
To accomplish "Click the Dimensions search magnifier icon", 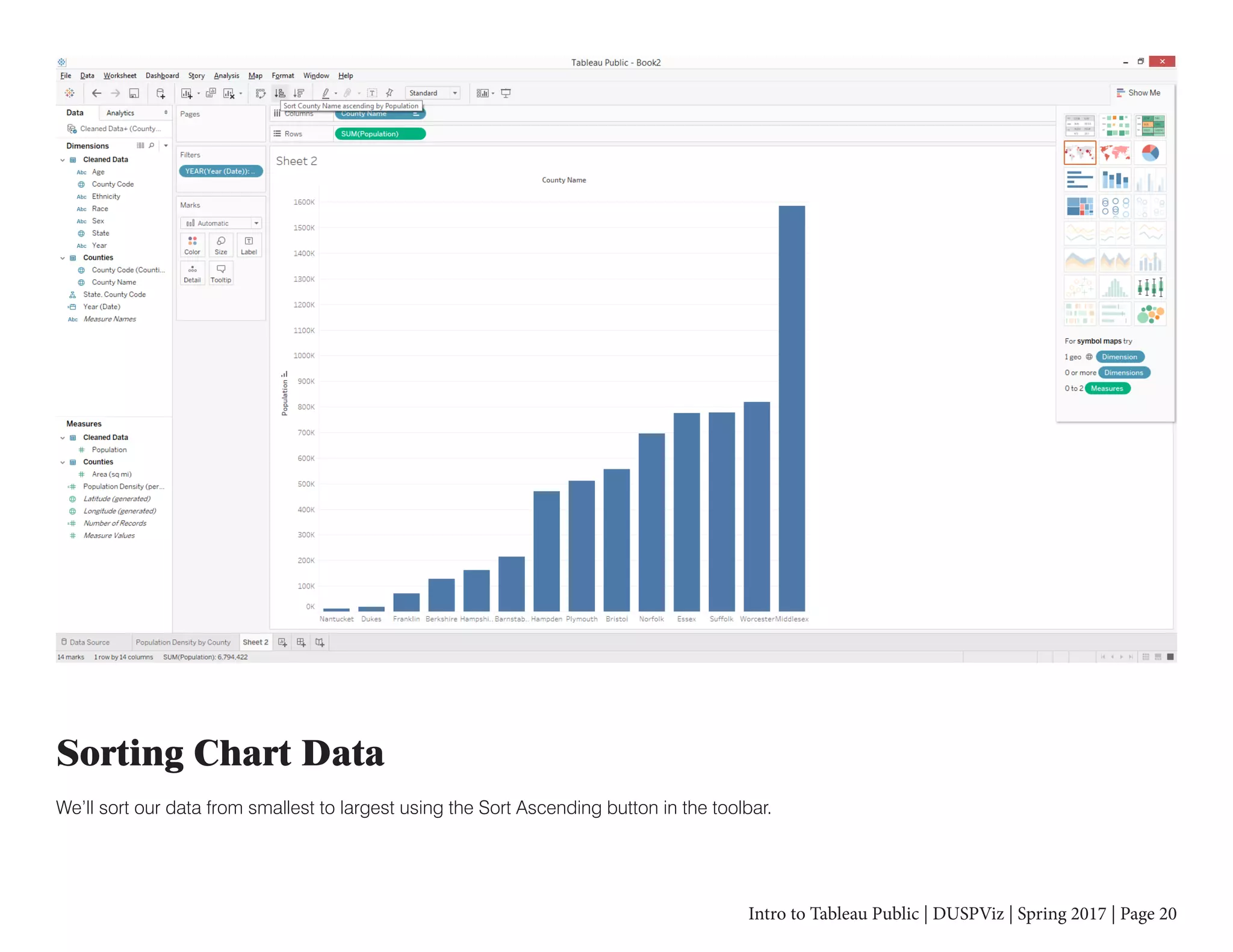I will pyautogui.click(x=152, y=146).
